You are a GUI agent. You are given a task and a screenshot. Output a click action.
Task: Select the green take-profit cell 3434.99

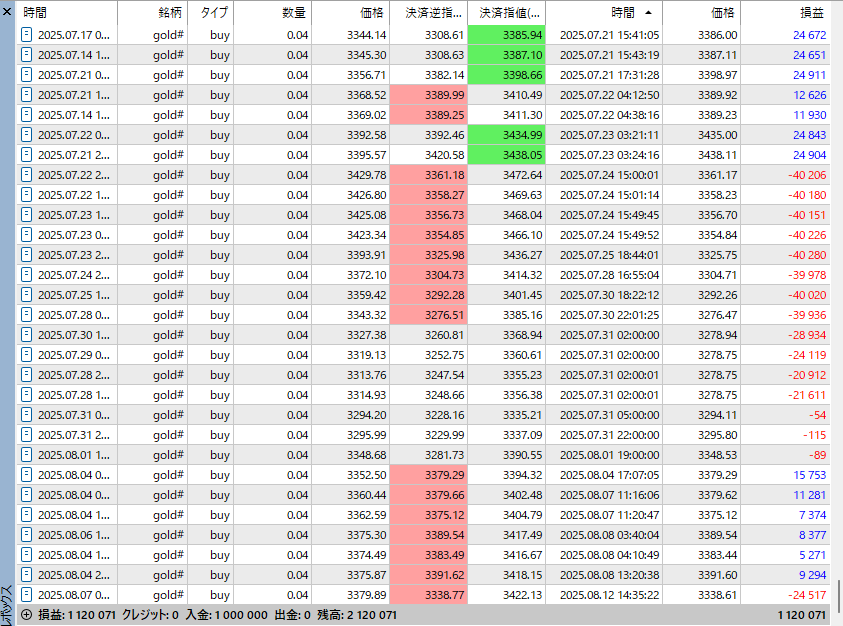pyautogui.click(x=506, y=135)
